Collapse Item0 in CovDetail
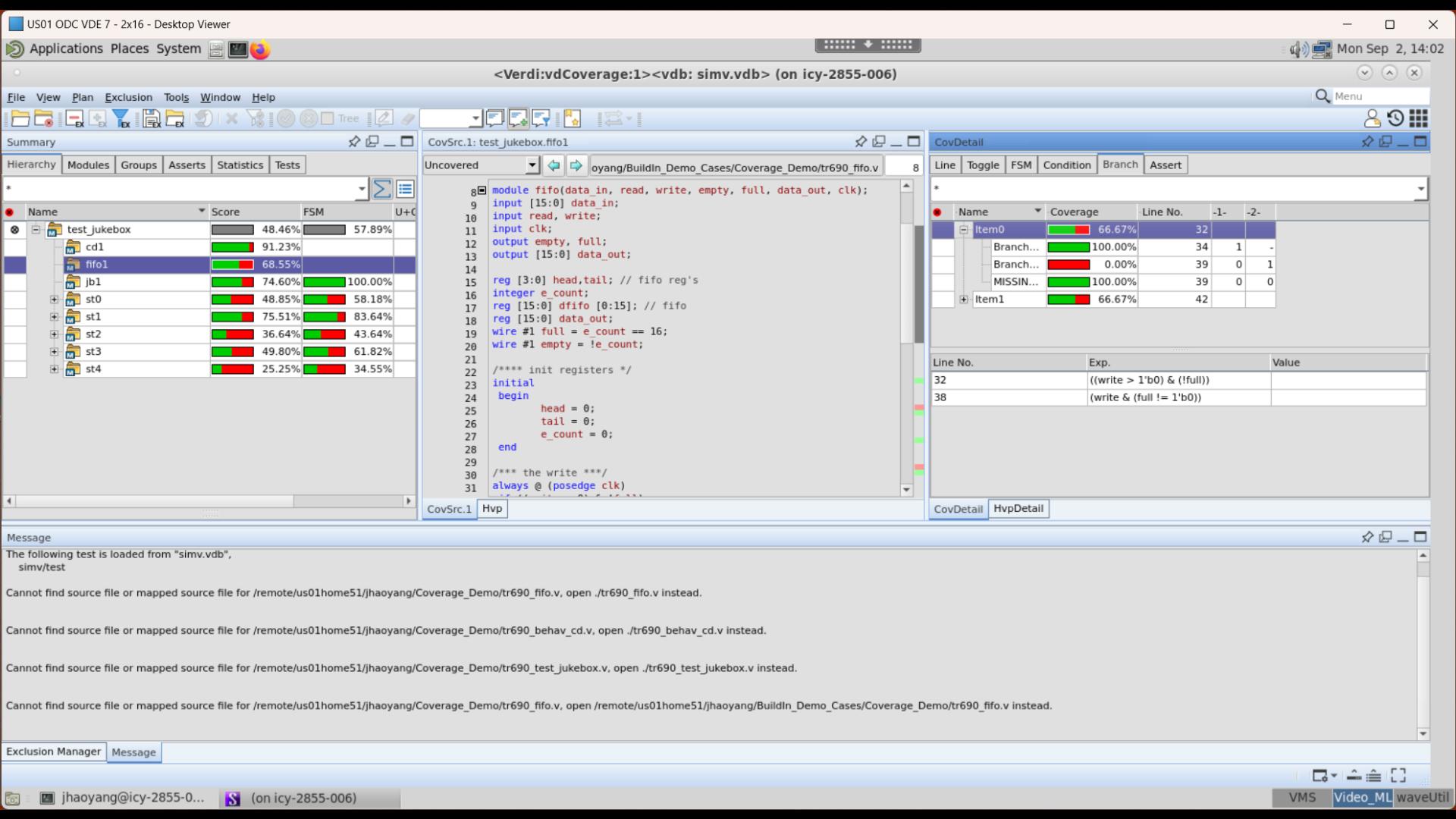Screen dimensions: 1456x819 tap(964, 230)
